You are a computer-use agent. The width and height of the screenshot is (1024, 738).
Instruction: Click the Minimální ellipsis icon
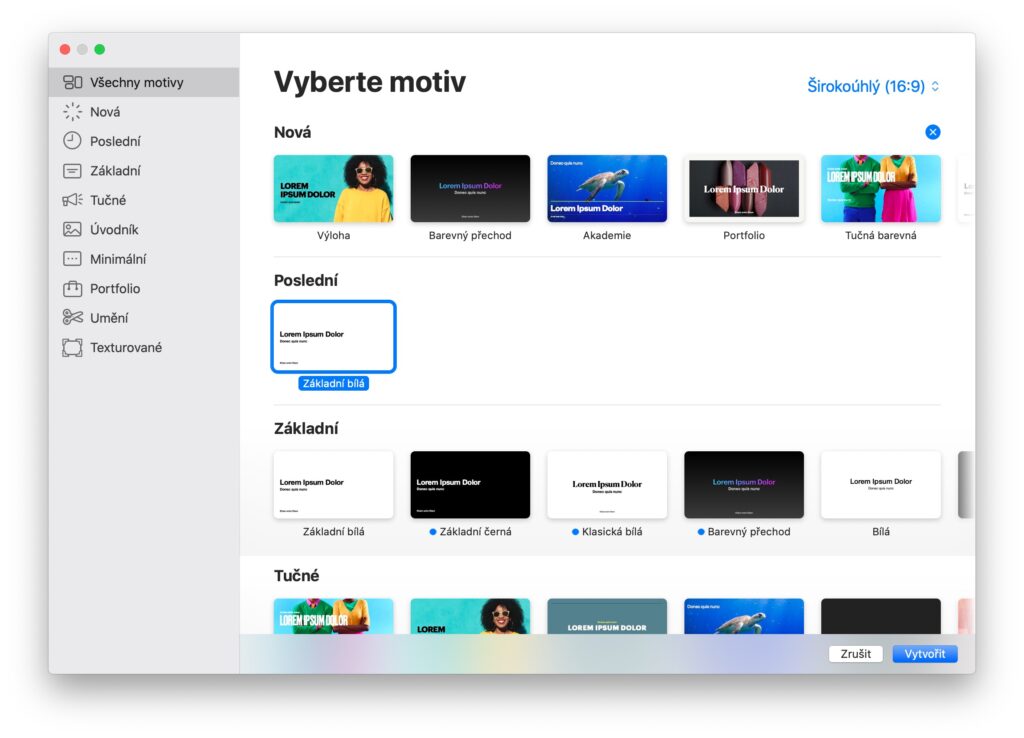(x=72, y=259)
